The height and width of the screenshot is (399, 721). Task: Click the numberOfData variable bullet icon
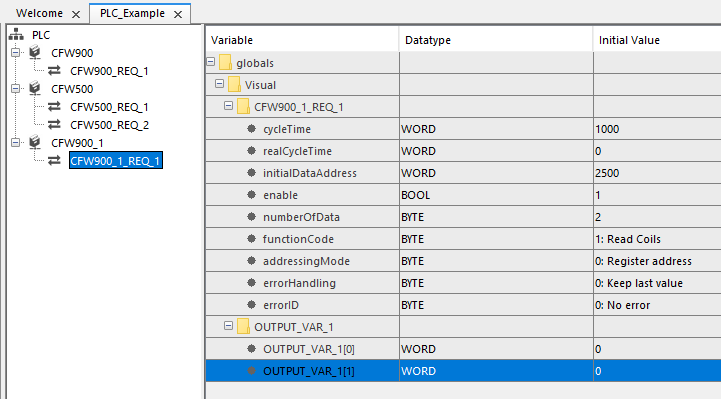pos(252,217)
